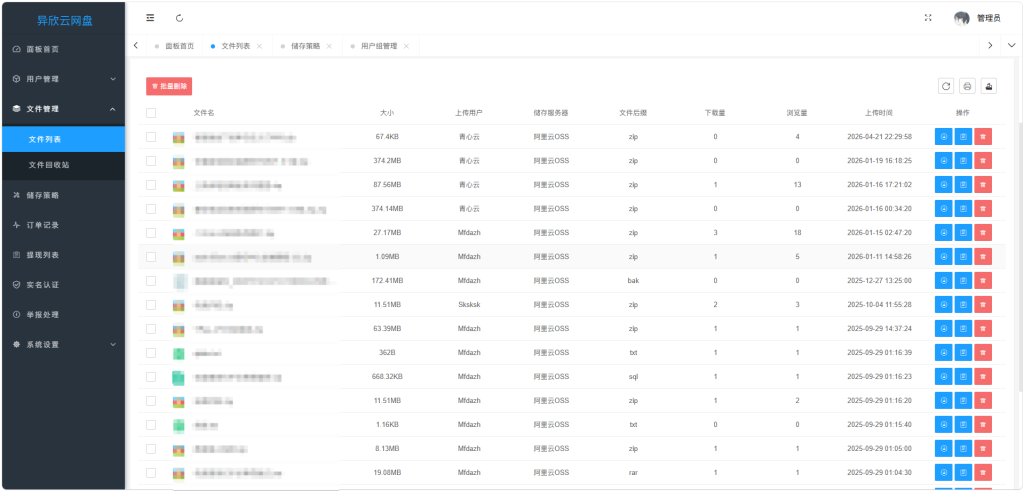Reload the table with the bordered refresh icon

946,86
